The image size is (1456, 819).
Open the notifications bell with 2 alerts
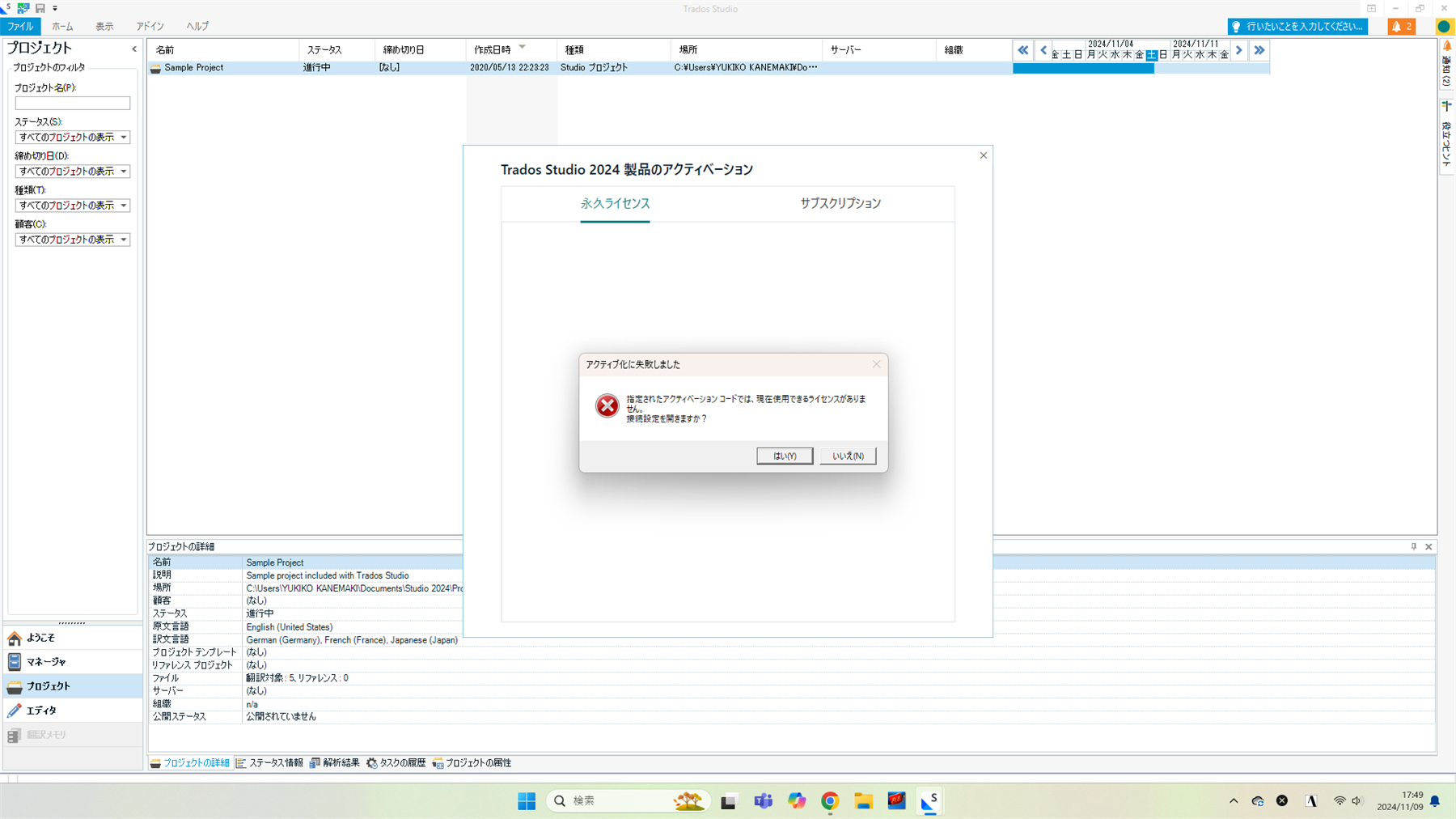point(1402,27)
